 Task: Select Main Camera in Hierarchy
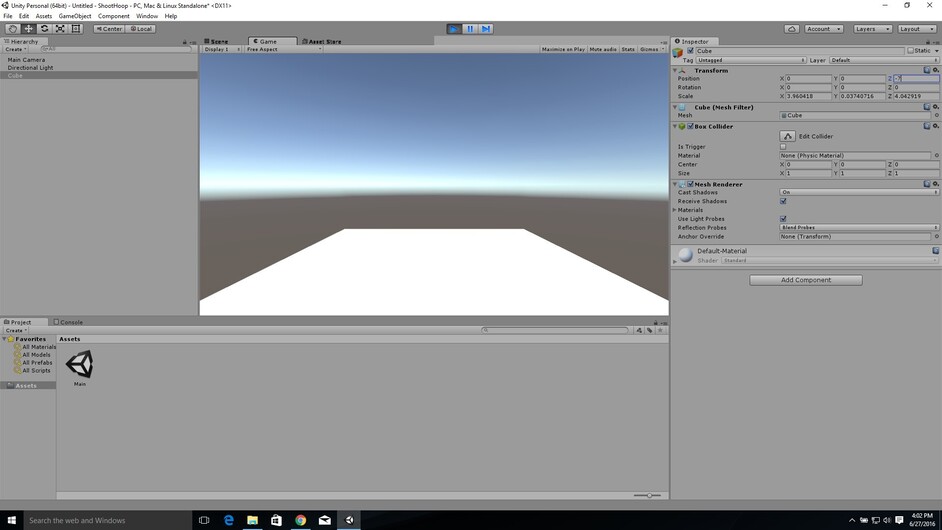coord(26,59)
